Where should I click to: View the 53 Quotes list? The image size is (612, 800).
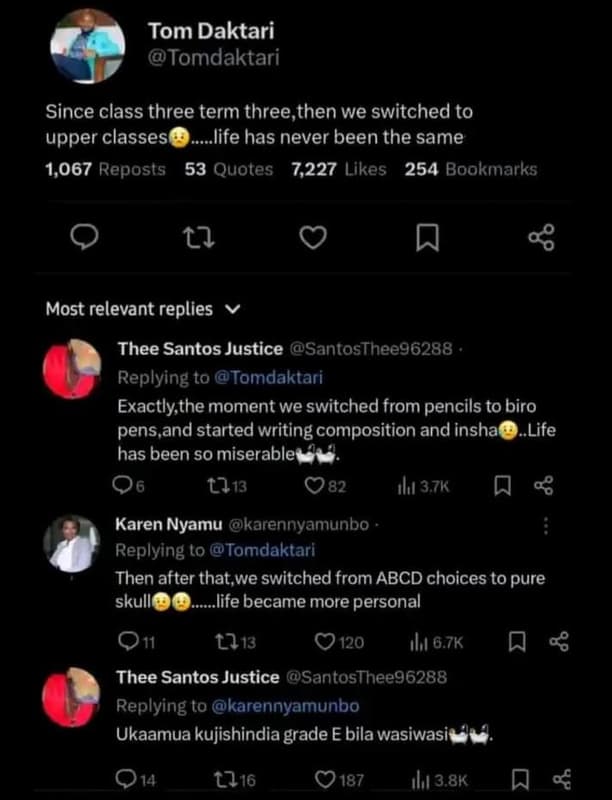229,169
